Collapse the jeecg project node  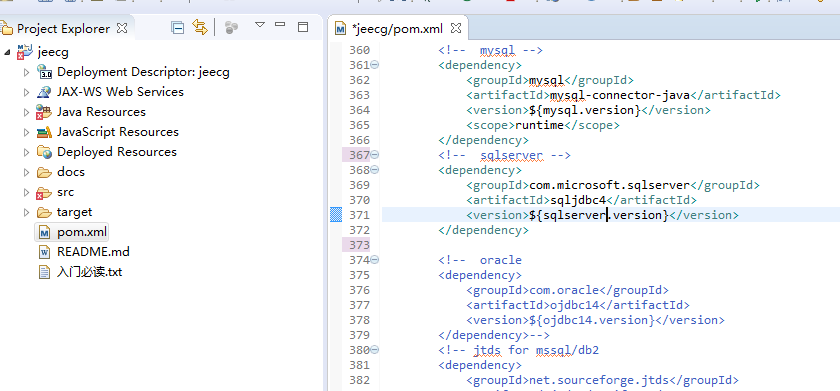6,52
